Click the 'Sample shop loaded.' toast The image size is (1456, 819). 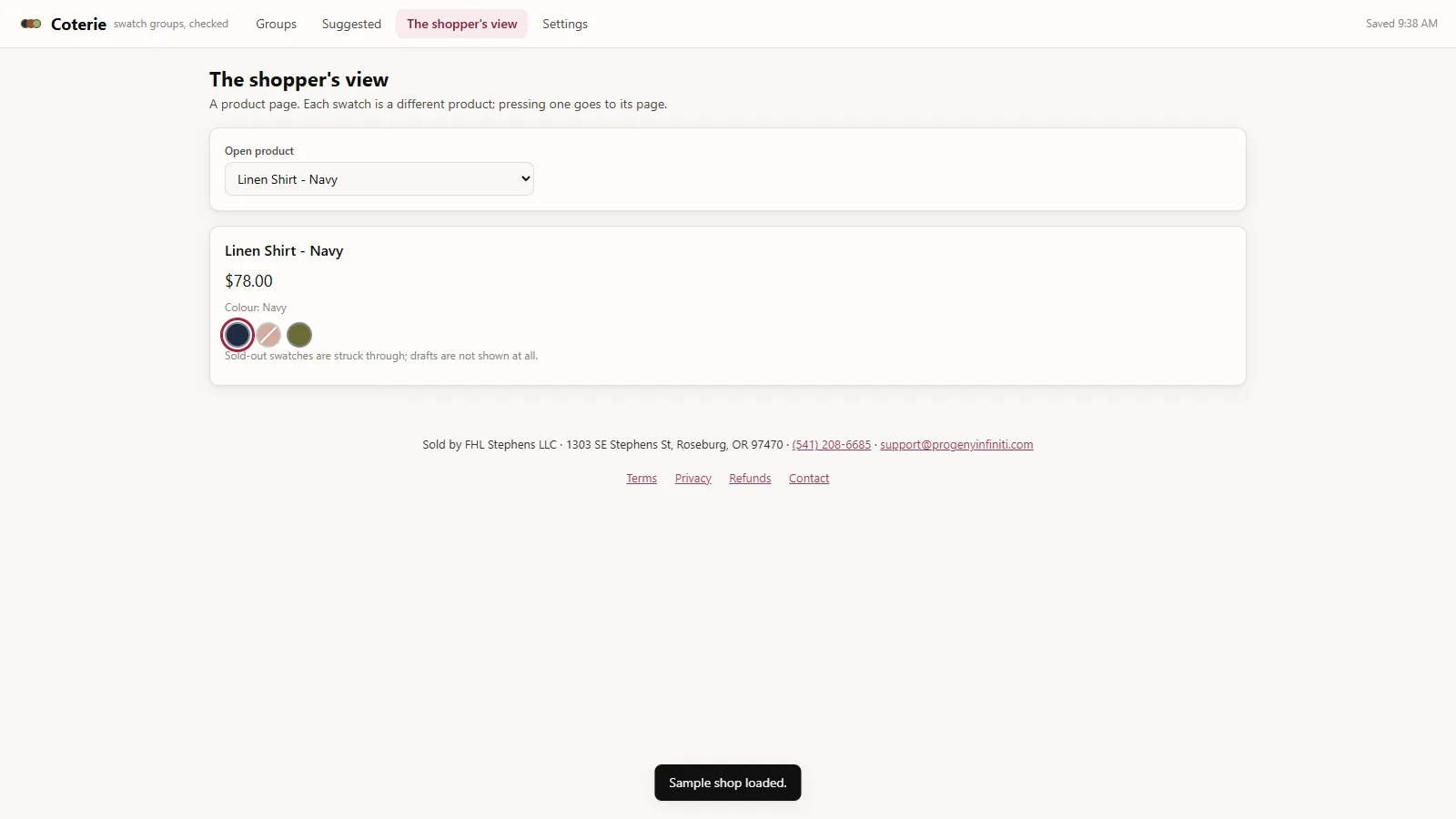point(728,783)
